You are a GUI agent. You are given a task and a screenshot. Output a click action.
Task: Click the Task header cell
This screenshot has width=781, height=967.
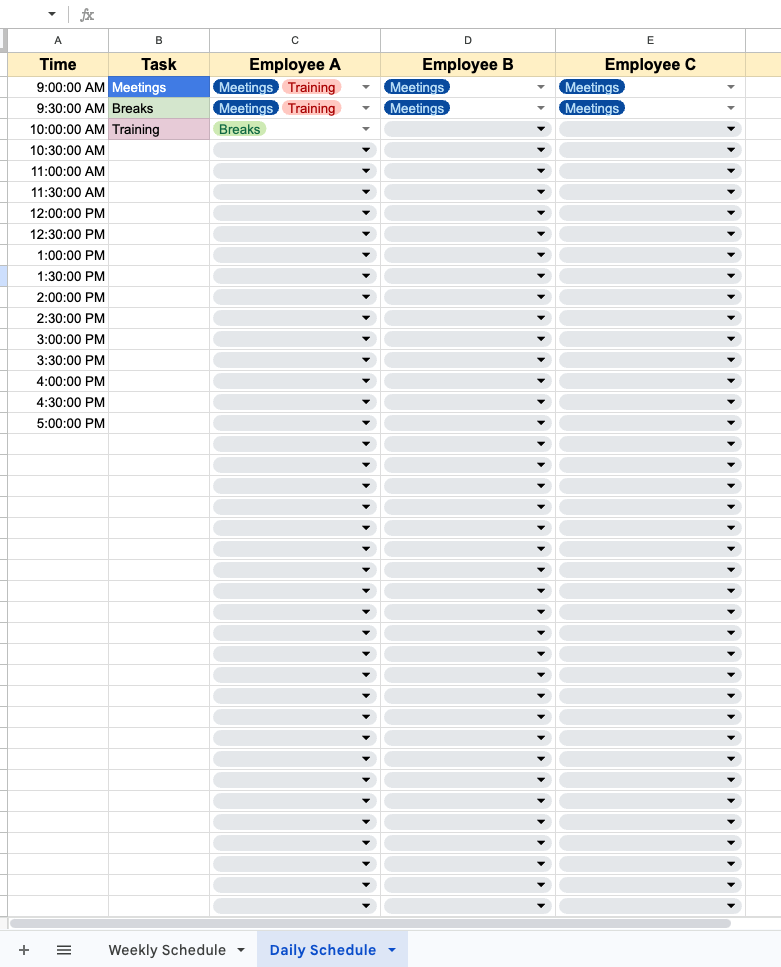pyautogui.click(x=159, y=64)
